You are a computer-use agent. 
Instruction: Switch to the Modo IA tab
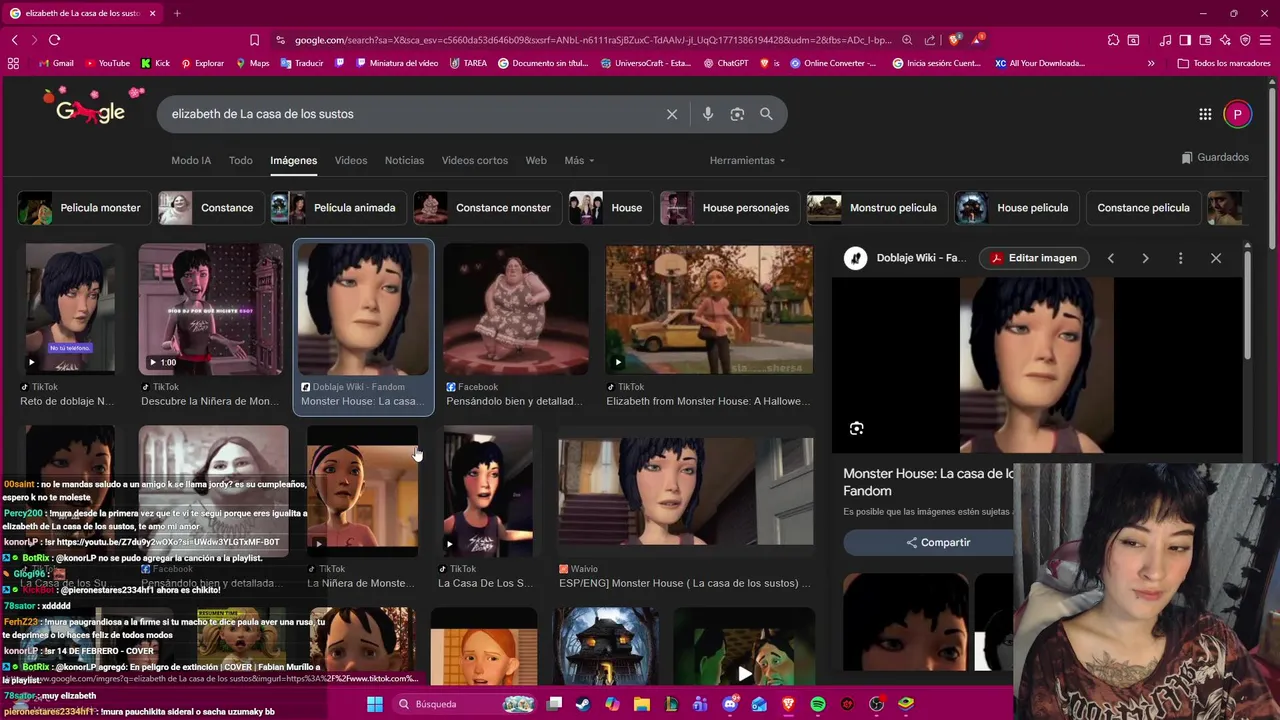[191, 160]
